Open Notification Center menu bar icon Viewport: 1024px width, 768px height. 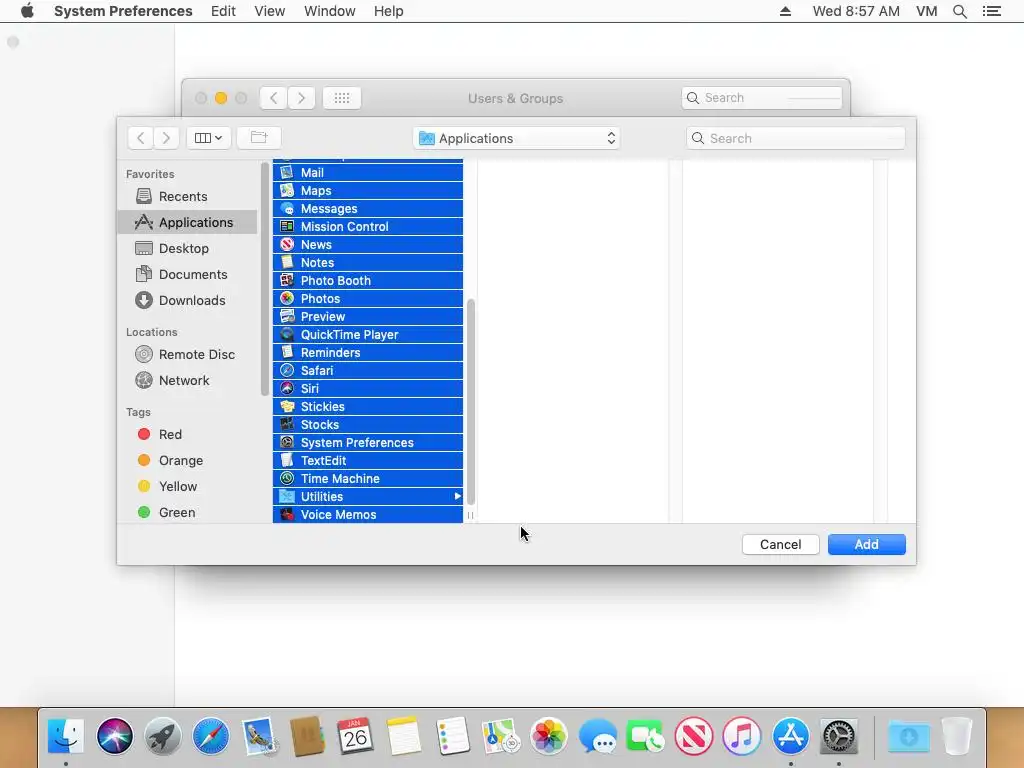(x=991, y=11)
